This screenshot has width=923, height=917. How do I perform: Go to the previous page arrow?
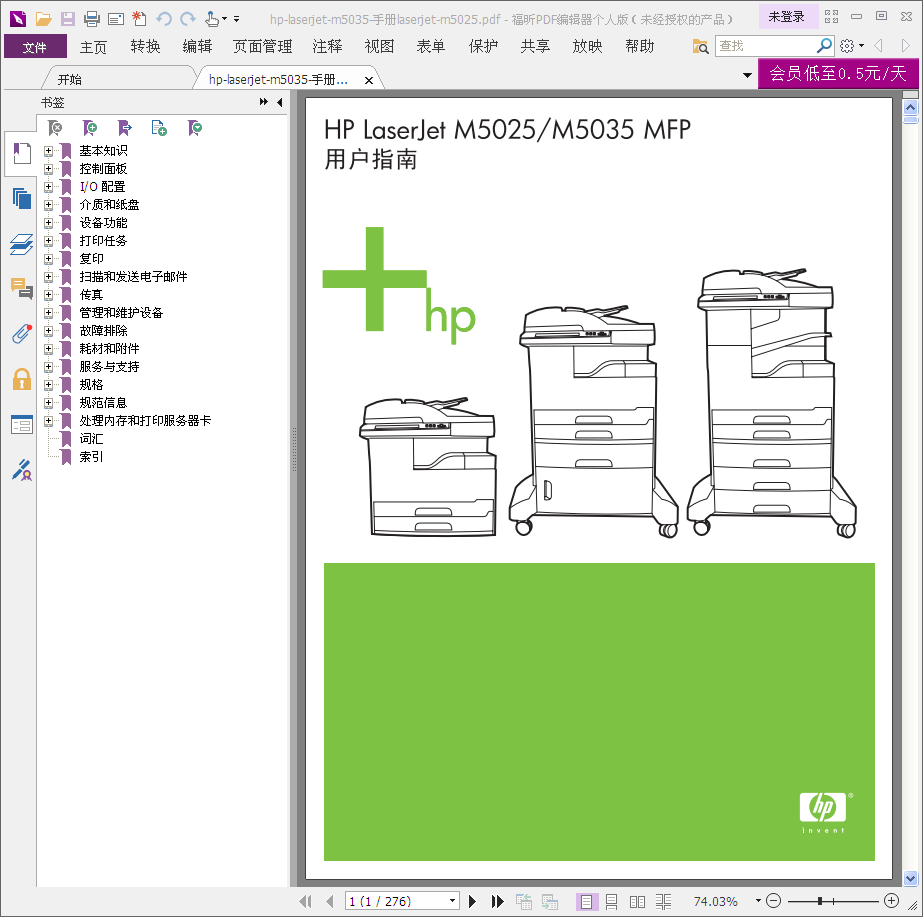pyautogui.click(x=330, y=901)
